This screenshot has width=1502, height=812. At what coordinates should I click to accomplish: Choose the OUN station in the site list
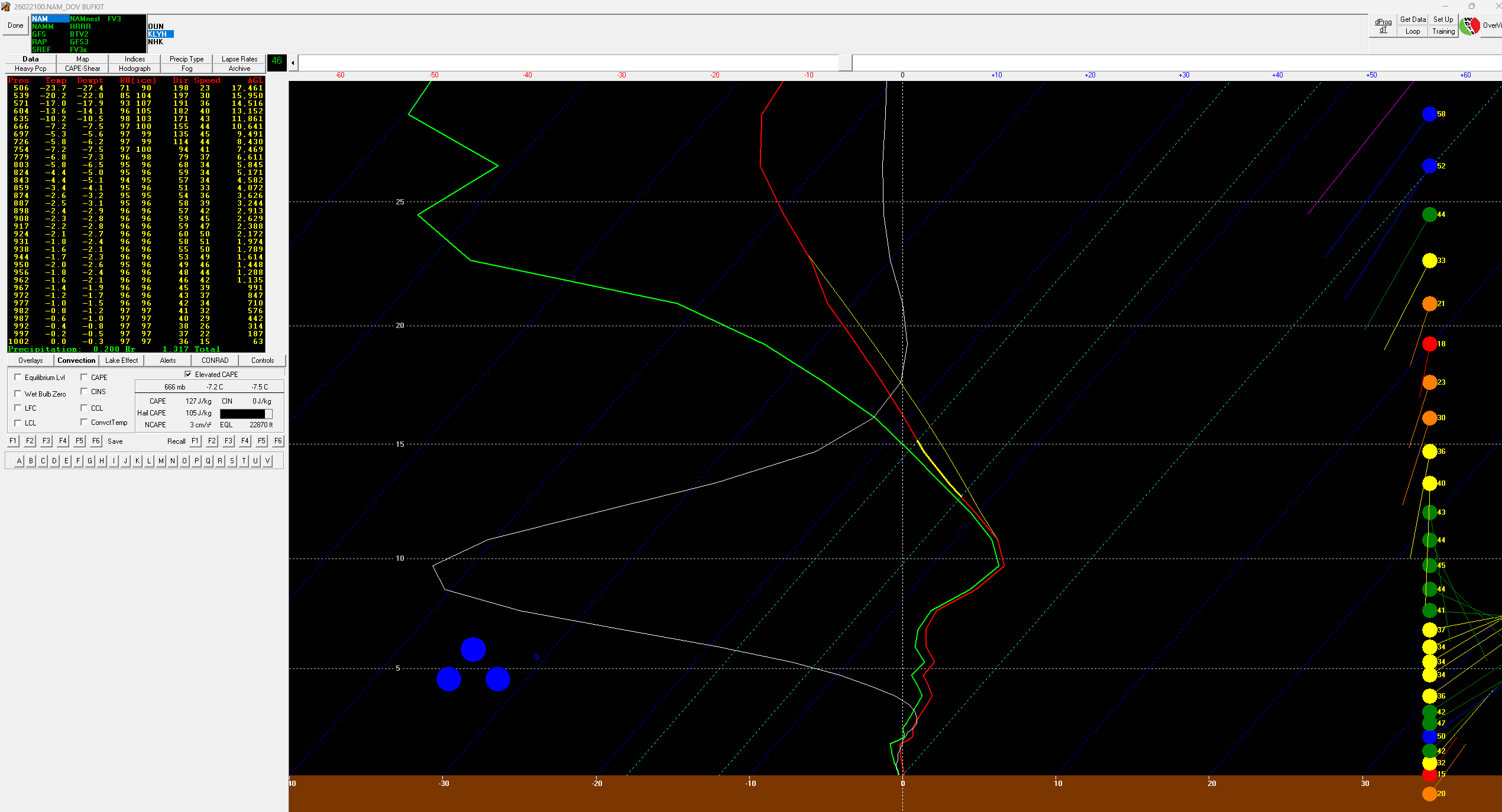pos(156,27)
